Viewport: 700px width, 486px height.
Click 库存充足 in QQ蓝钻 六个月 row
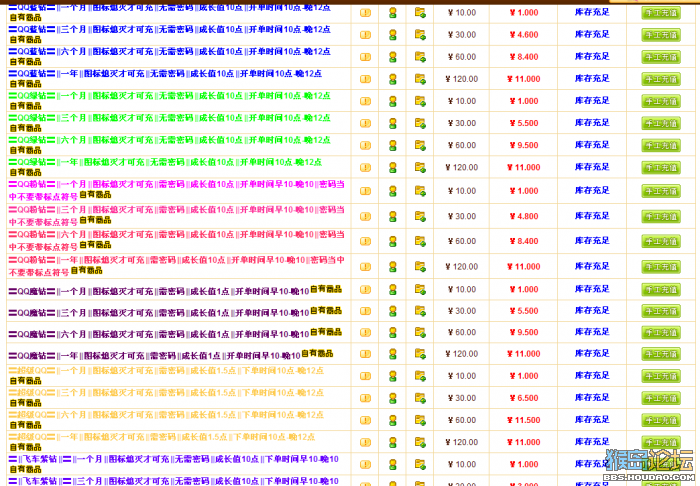pyautogui.click(x=592, y=56)
